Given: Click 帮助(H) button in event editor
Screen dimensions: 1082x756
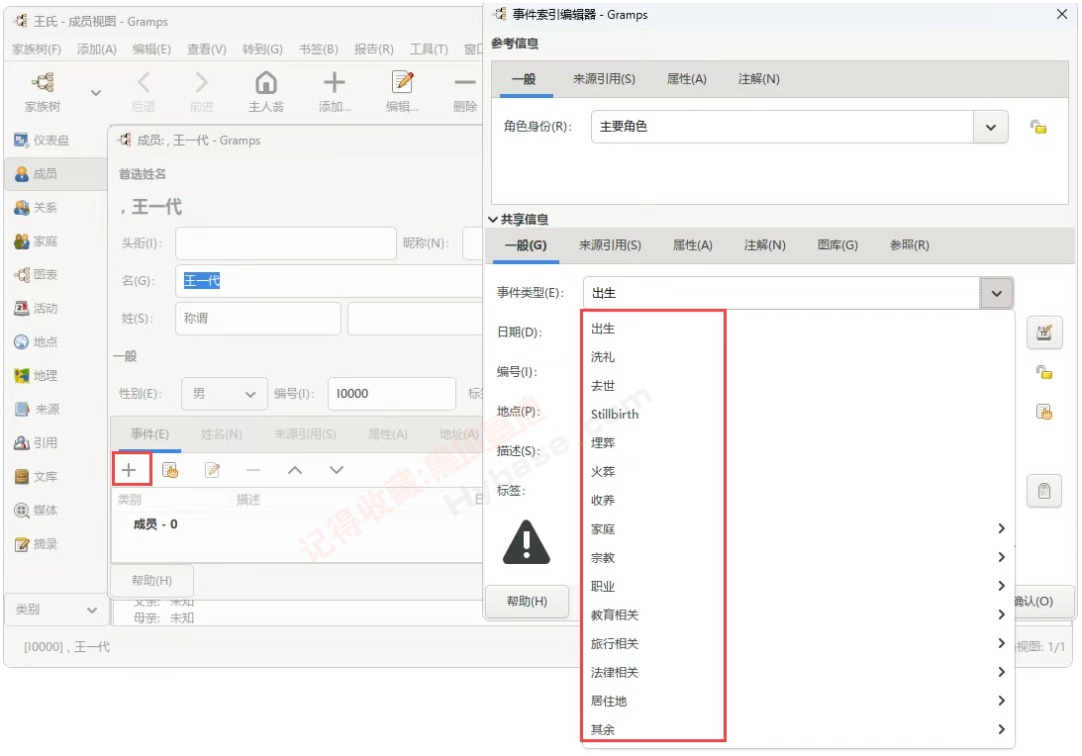Looking at the screenshot, I should (527, 601).
